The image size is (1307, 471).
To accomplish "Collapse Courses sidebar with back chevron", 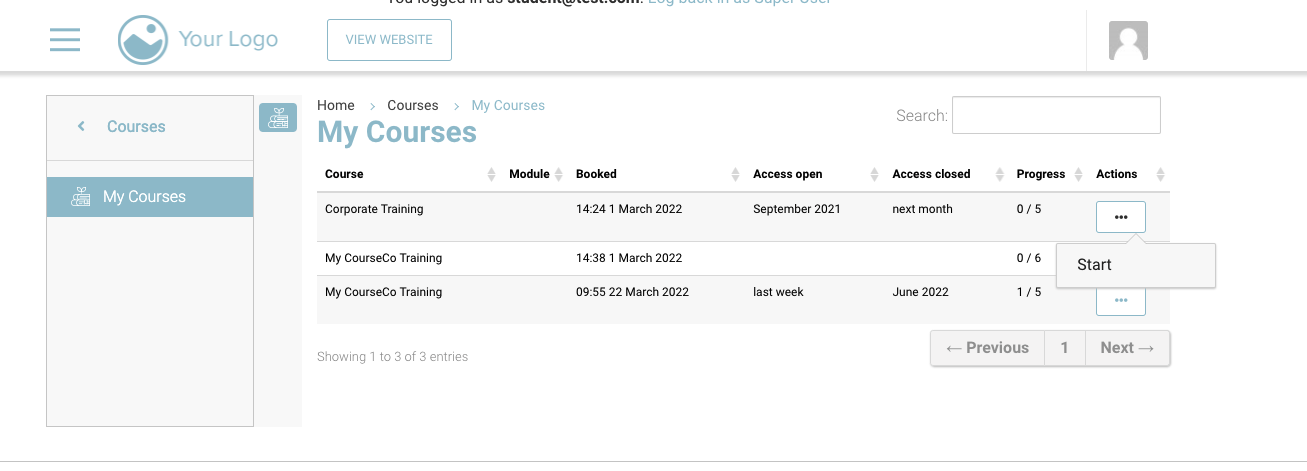I will pos(82,127).
